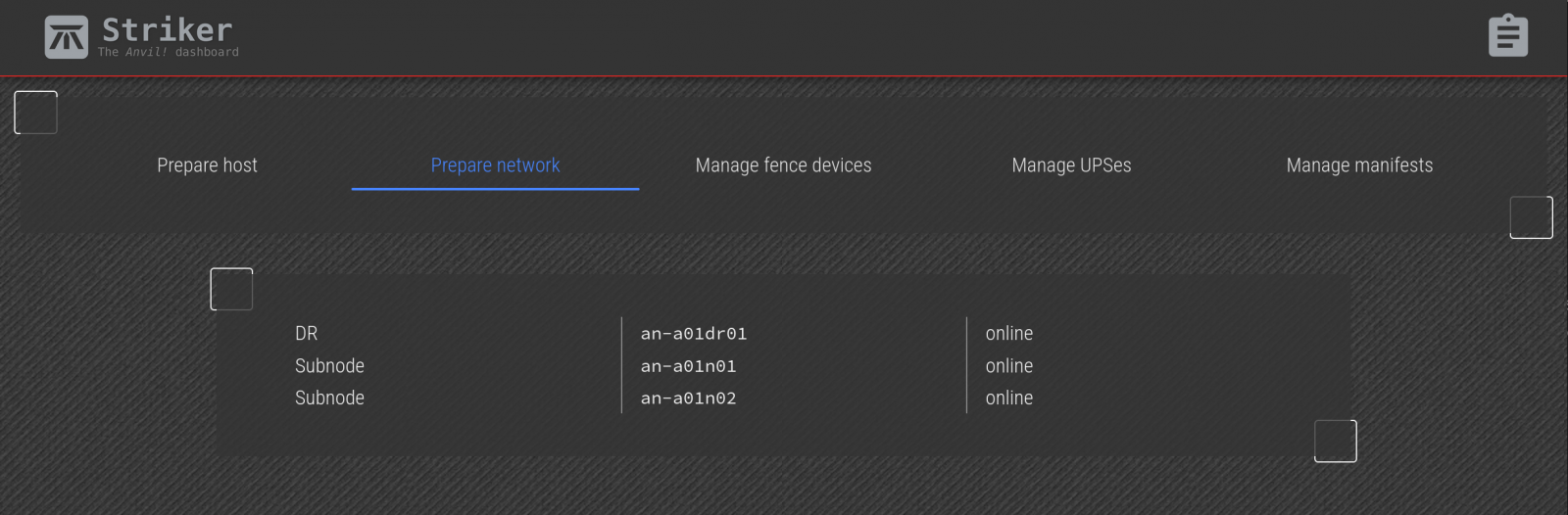Click Subnode label for an-a01n01

pos(329,366)
